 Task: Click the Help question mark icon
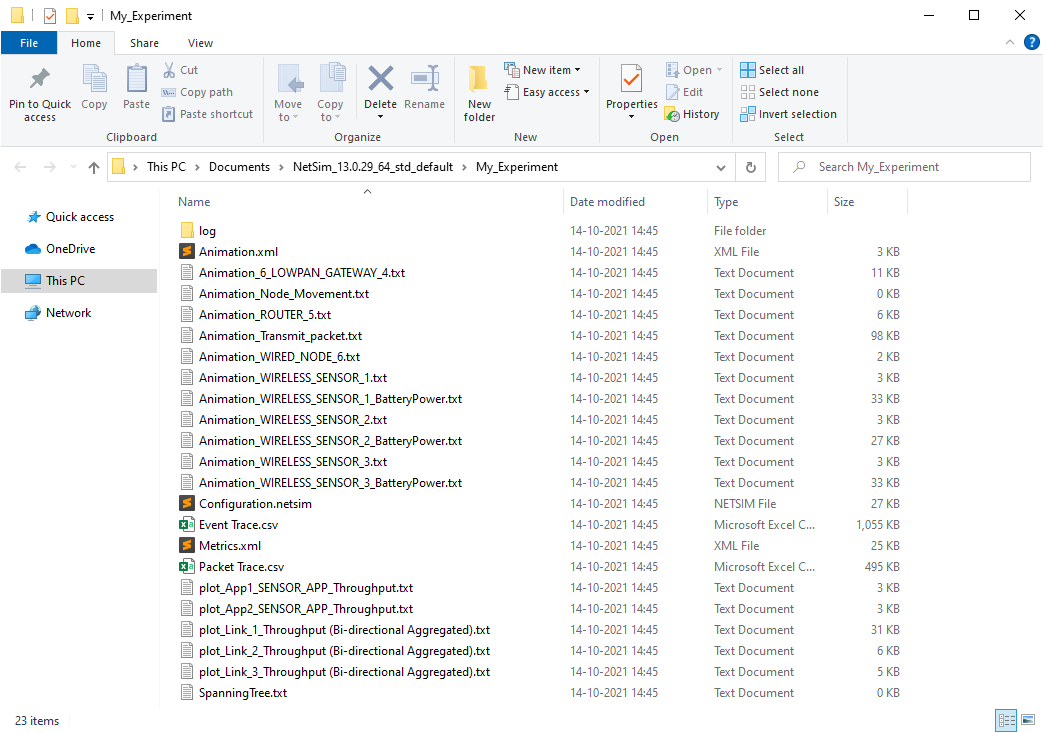tap(1031, 43)
